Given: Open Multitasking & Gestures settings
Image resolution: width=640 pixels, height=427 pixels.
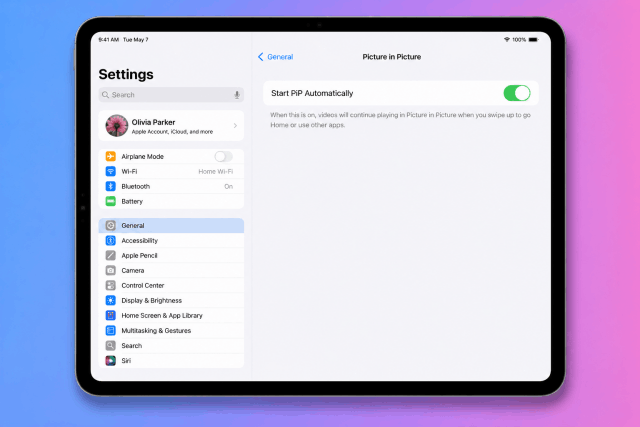Looking at the screenshot, I should click(x=171, y=331).
